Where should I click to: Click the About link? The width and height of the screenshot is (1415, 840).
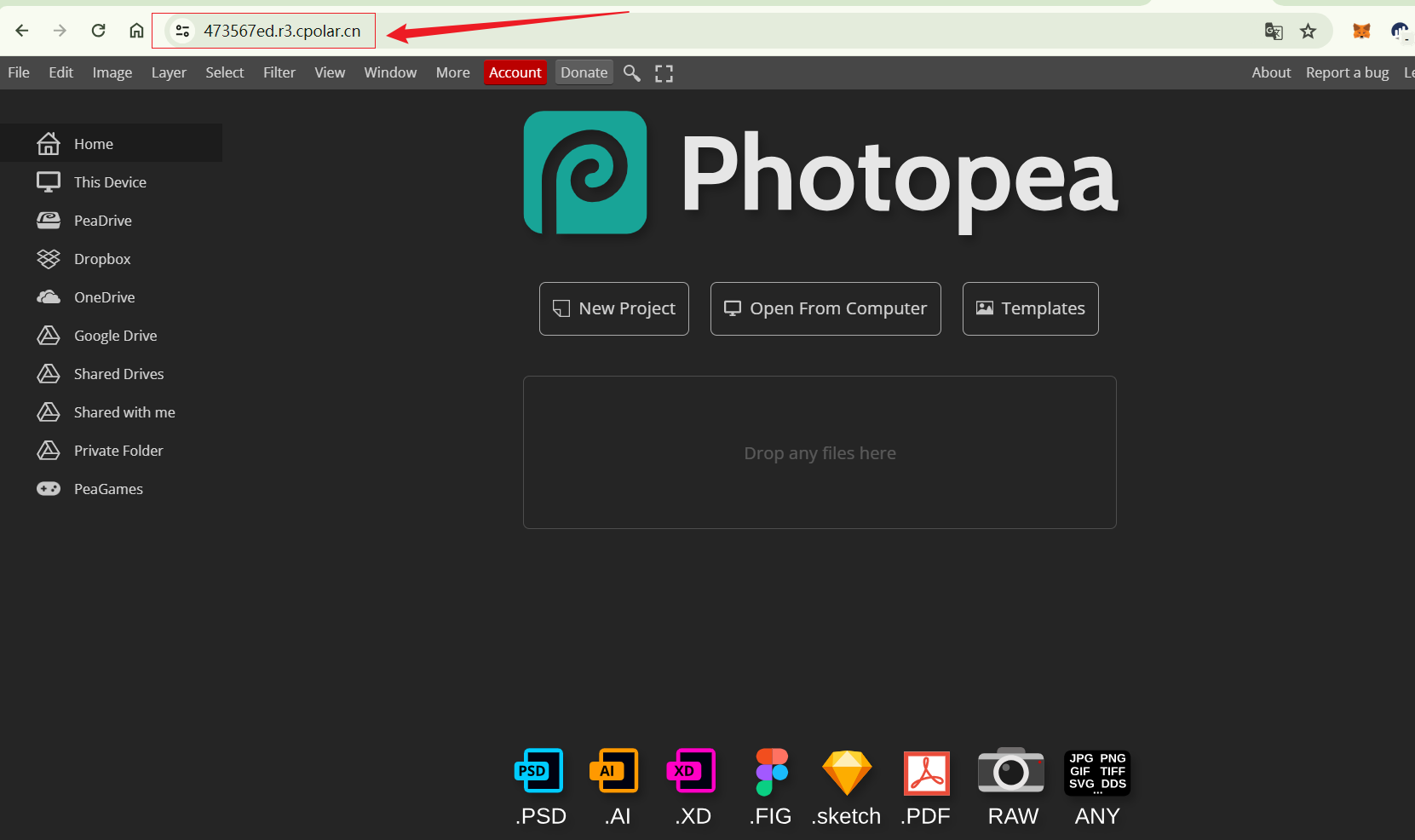1271,73
